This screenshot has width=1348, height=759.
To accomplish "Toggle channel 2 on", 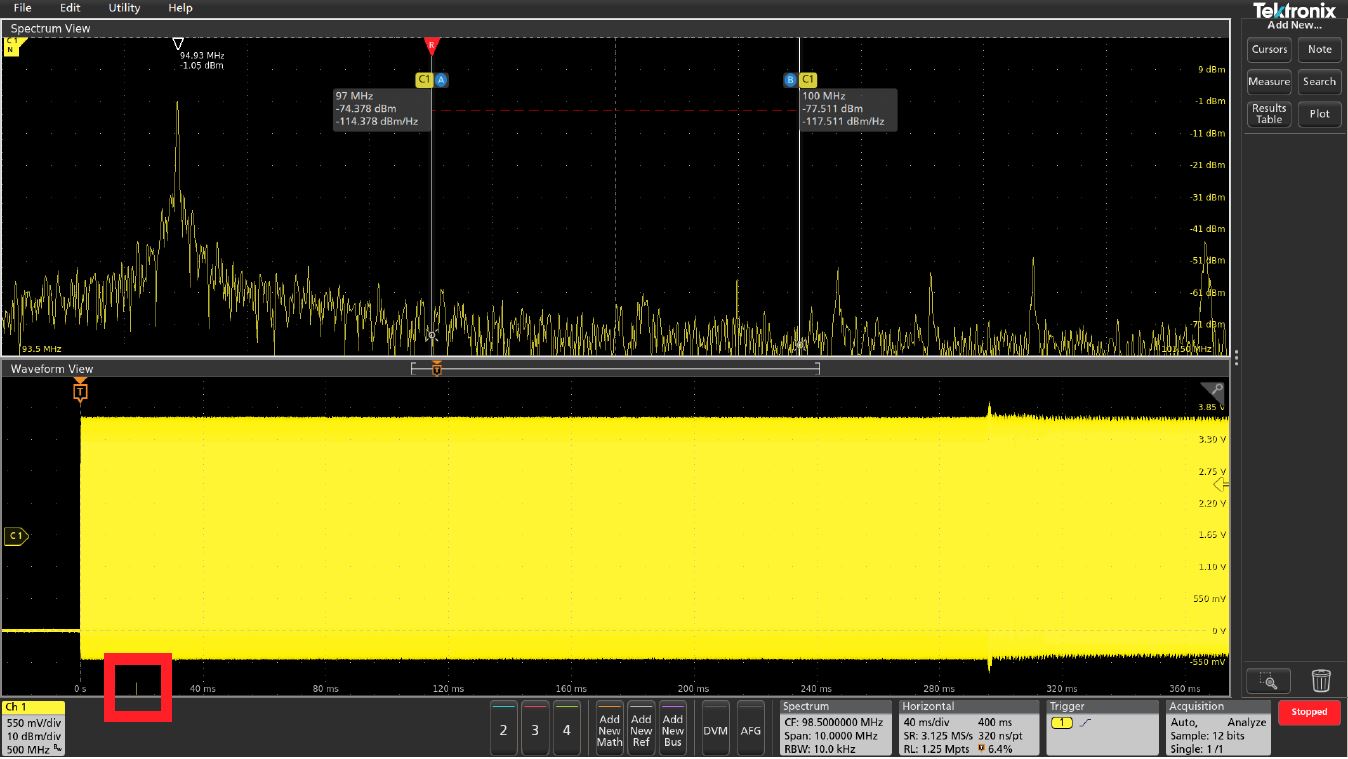I will click(x=503, y=729).
